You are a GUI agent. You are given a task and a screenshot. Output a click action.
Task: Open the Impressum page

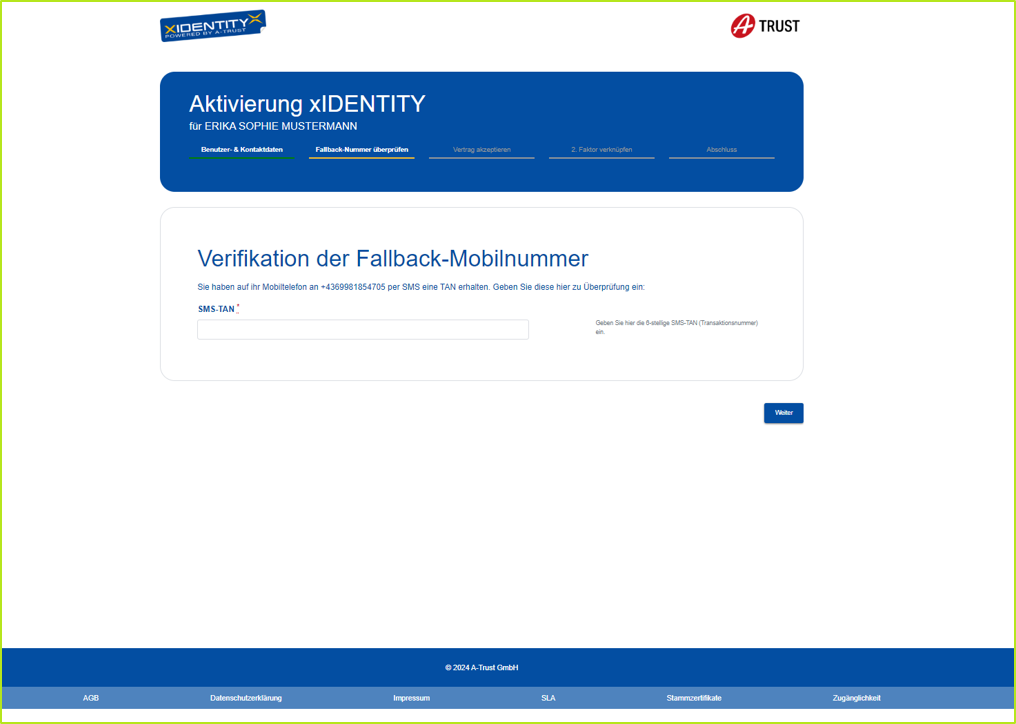pos(411,698)
